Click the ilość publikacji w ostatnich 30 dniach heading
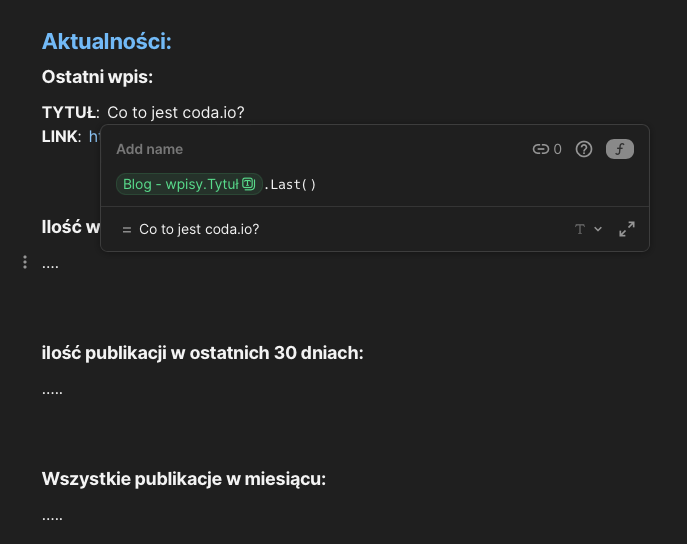 pos(202,353)
